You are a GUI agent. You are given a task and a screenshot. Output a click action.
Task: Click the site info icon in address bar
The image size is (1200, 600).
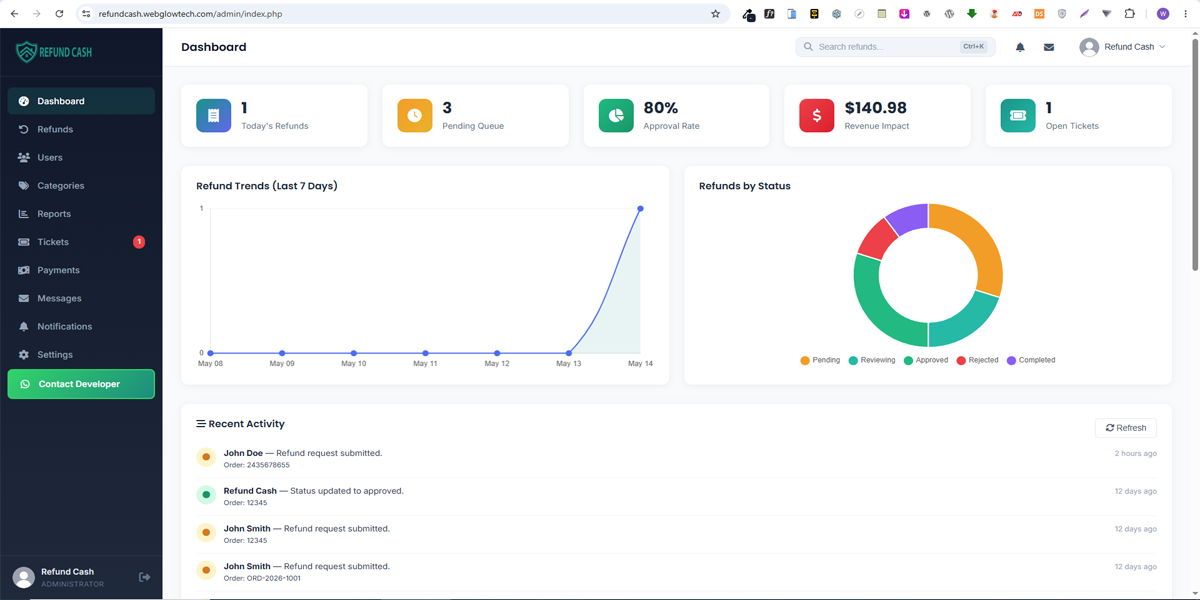click(x=85, y=14)
